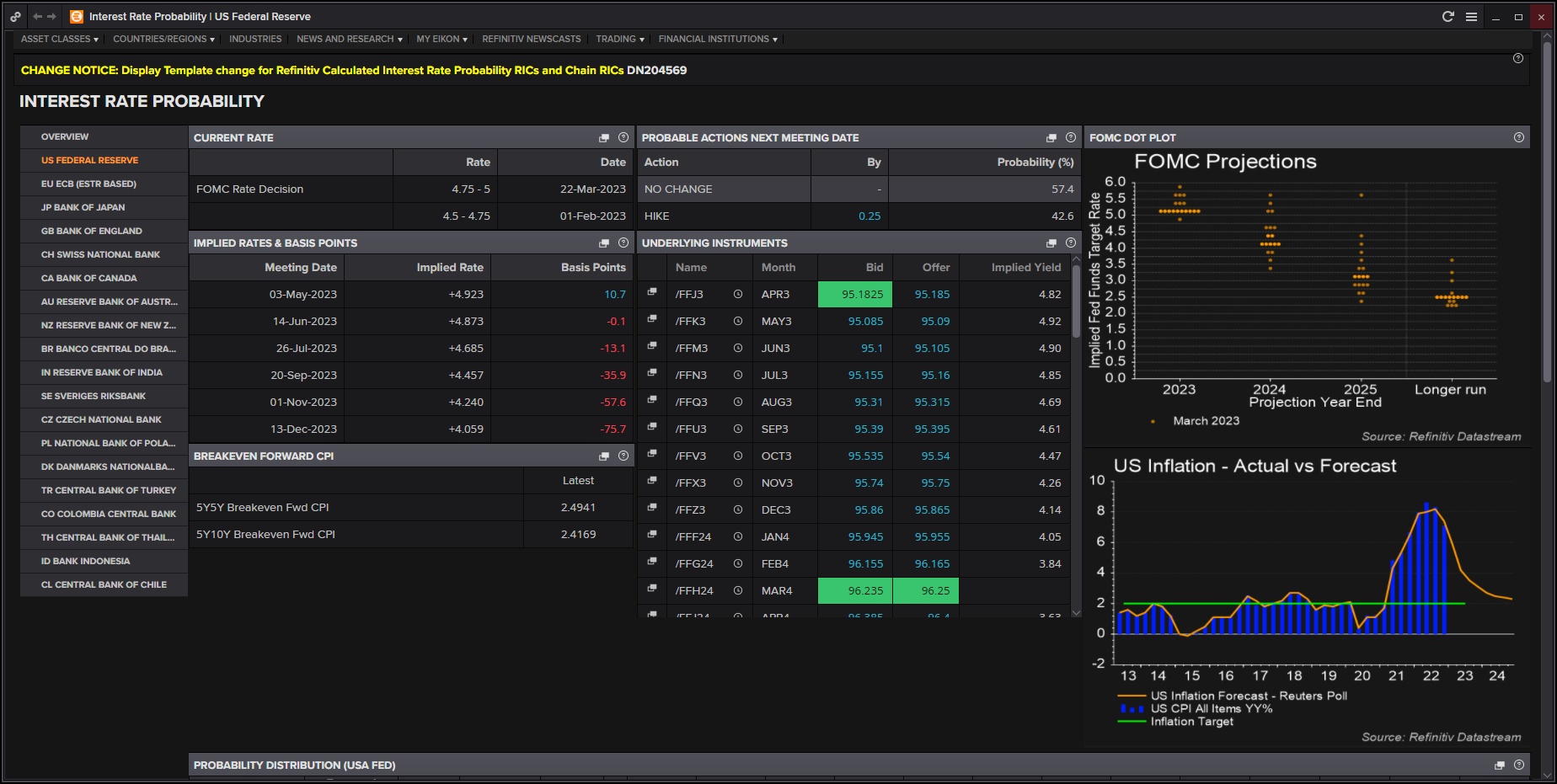
Task: Pop out the Breakeven Forward CPI panel
Action: tap(604, 456)
